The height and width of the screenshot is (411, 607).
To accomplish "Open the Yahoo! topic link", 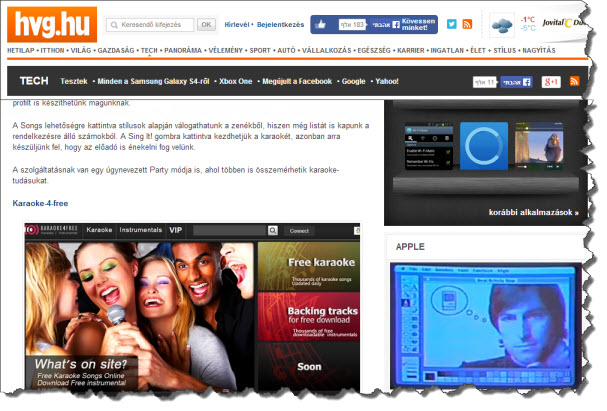I will pyautogui.click(x=387, y=81).
